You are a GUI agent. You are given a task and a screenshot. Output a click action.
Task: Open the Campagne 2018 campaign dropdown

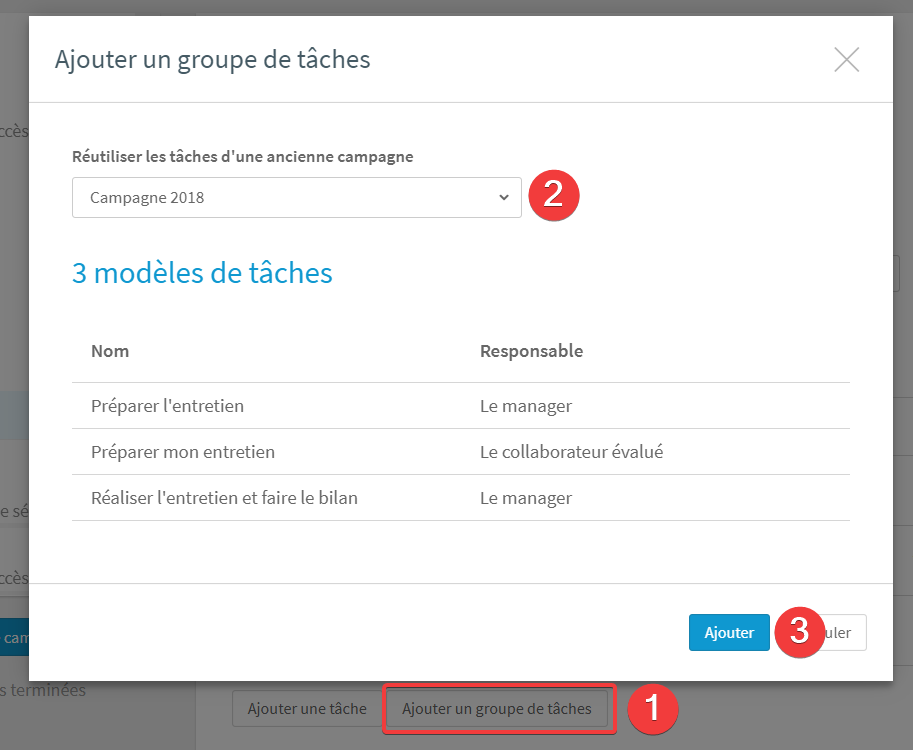click(x=296, y=197)
